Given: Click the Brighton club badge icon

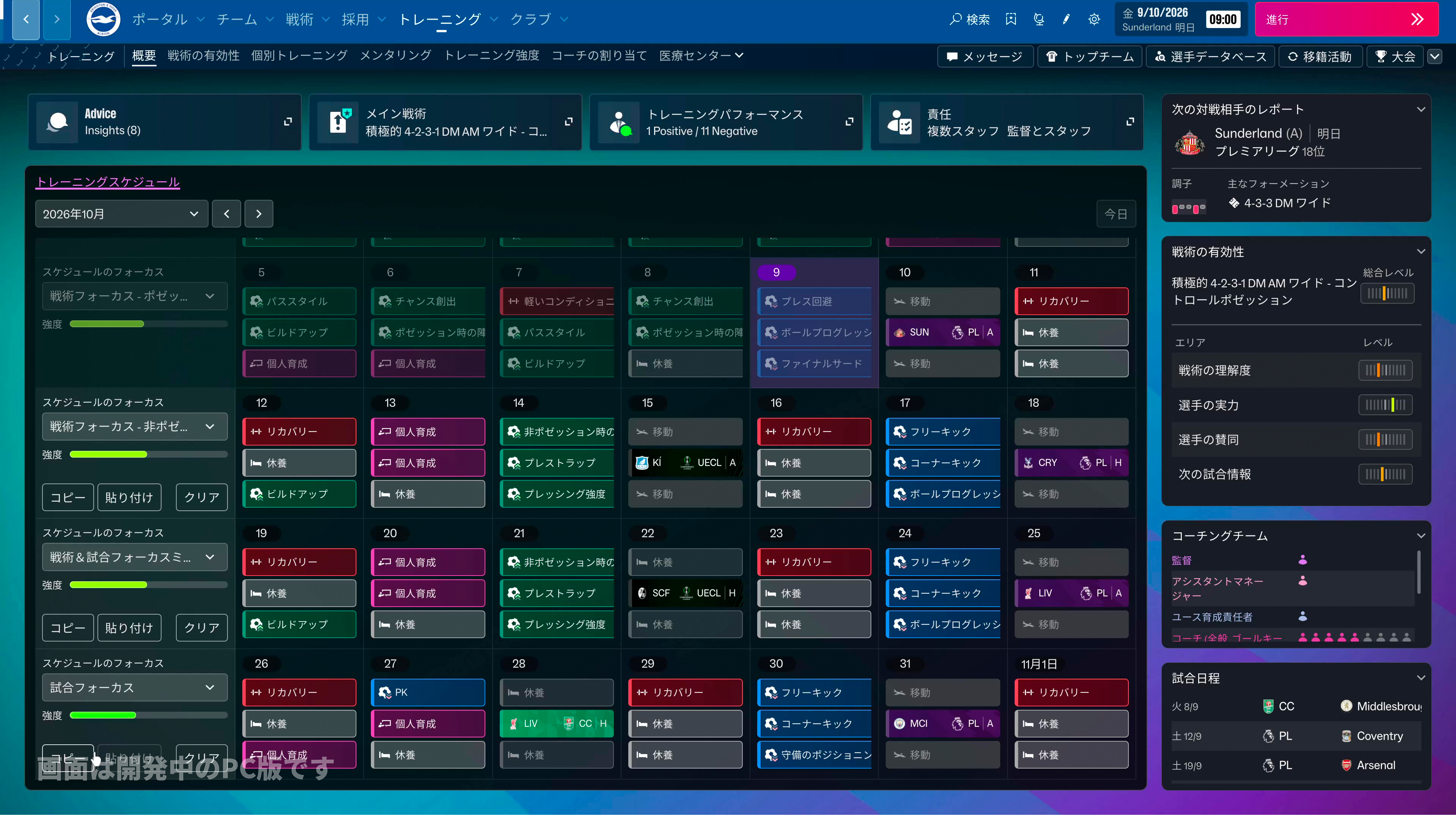Looking at the screenshot, I should tap(103, 19).
